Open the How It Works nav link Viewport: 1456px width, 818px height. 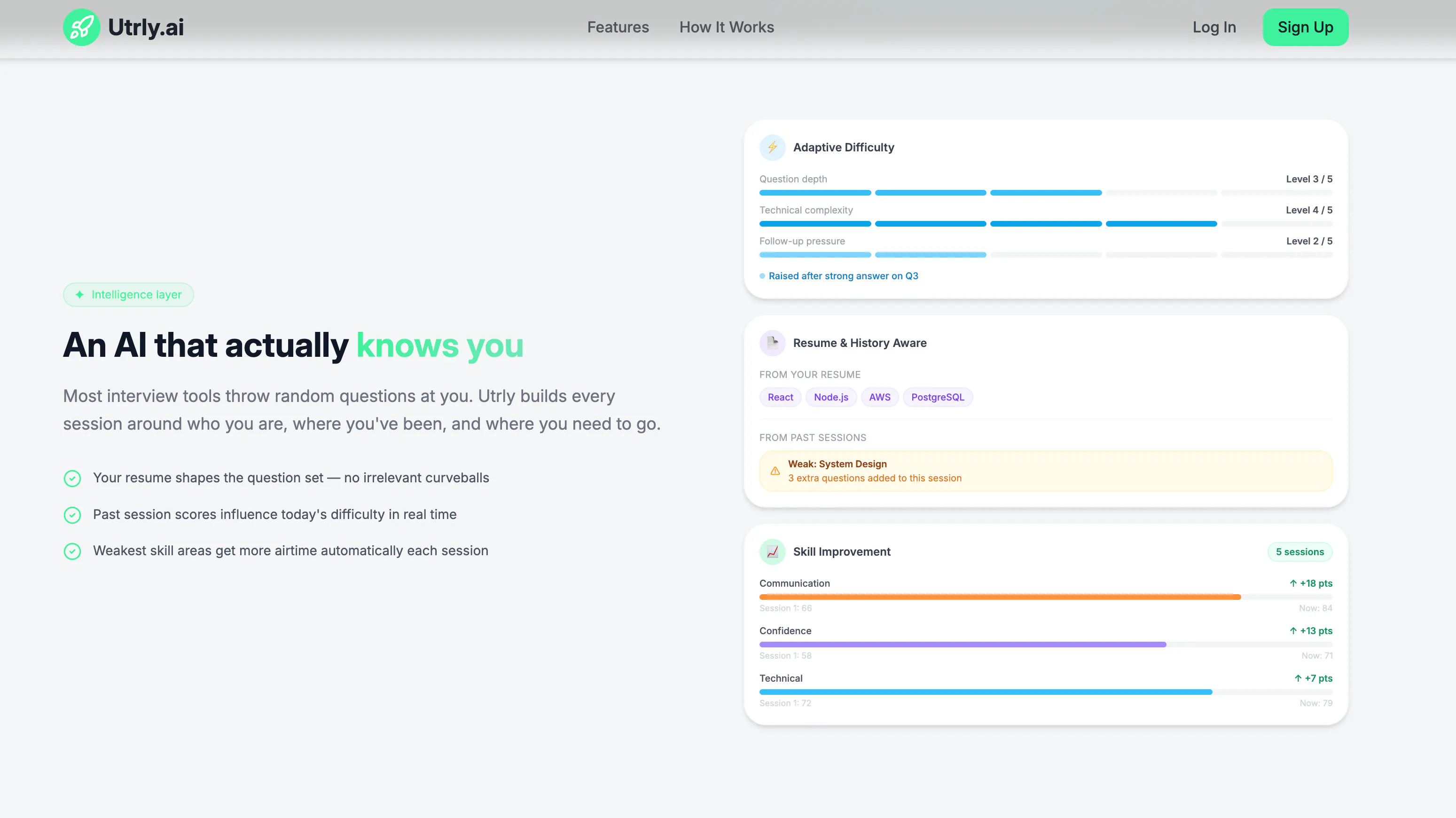tap(726, 27)
